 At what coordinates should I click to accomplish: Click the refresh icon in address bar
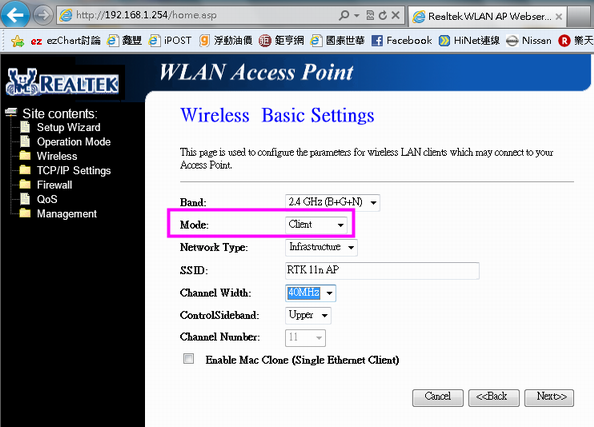pos(383,15)
